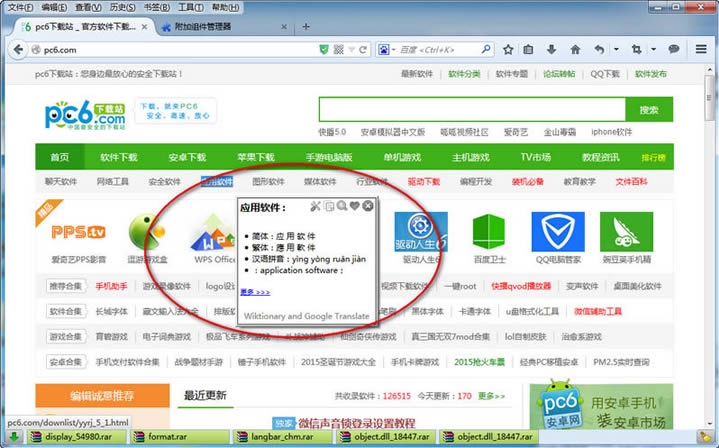Screen dimensions: 719x448
Task: Open the 书签(B) menu
Action: click(x=157, y=7)
